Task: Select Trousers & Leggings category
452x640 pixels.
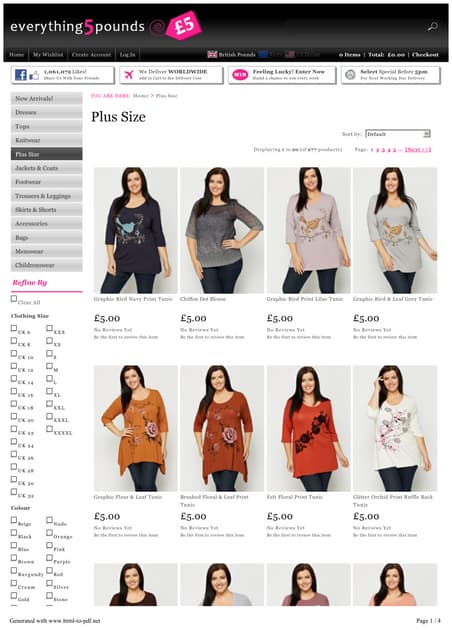Action: tap(47, 196)
